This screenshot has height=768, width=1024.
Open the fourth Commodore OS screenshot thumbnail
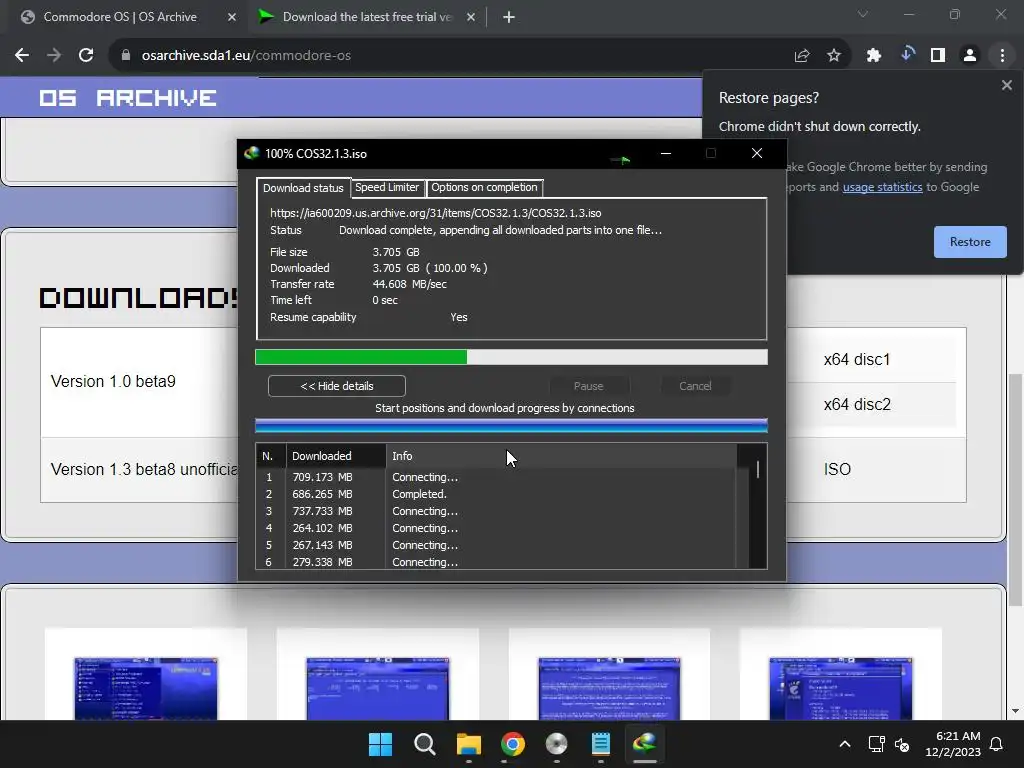click(x=841, y=688)
